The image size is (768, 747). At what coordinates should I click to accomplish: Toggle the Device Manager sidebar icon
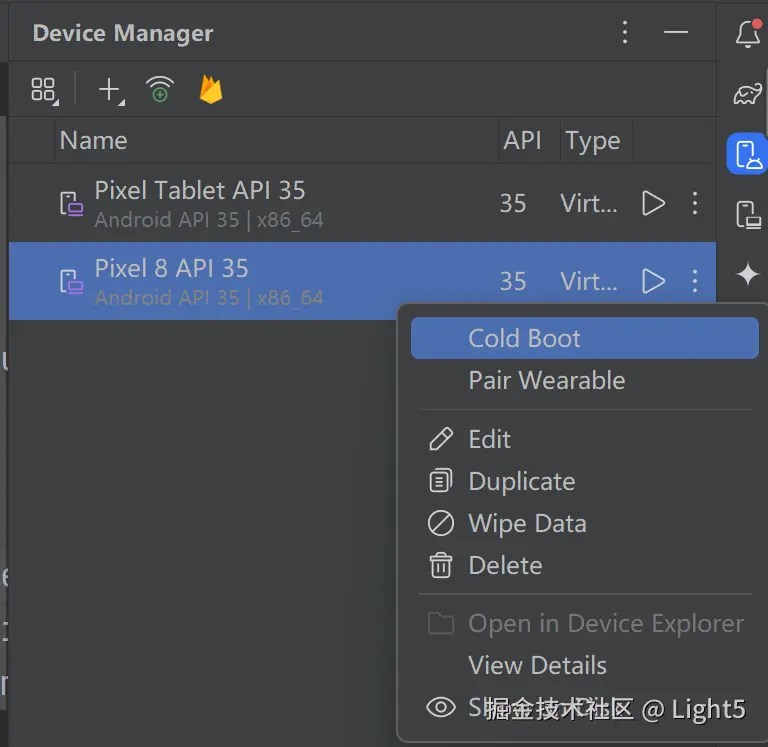click(x=747, y=154)
